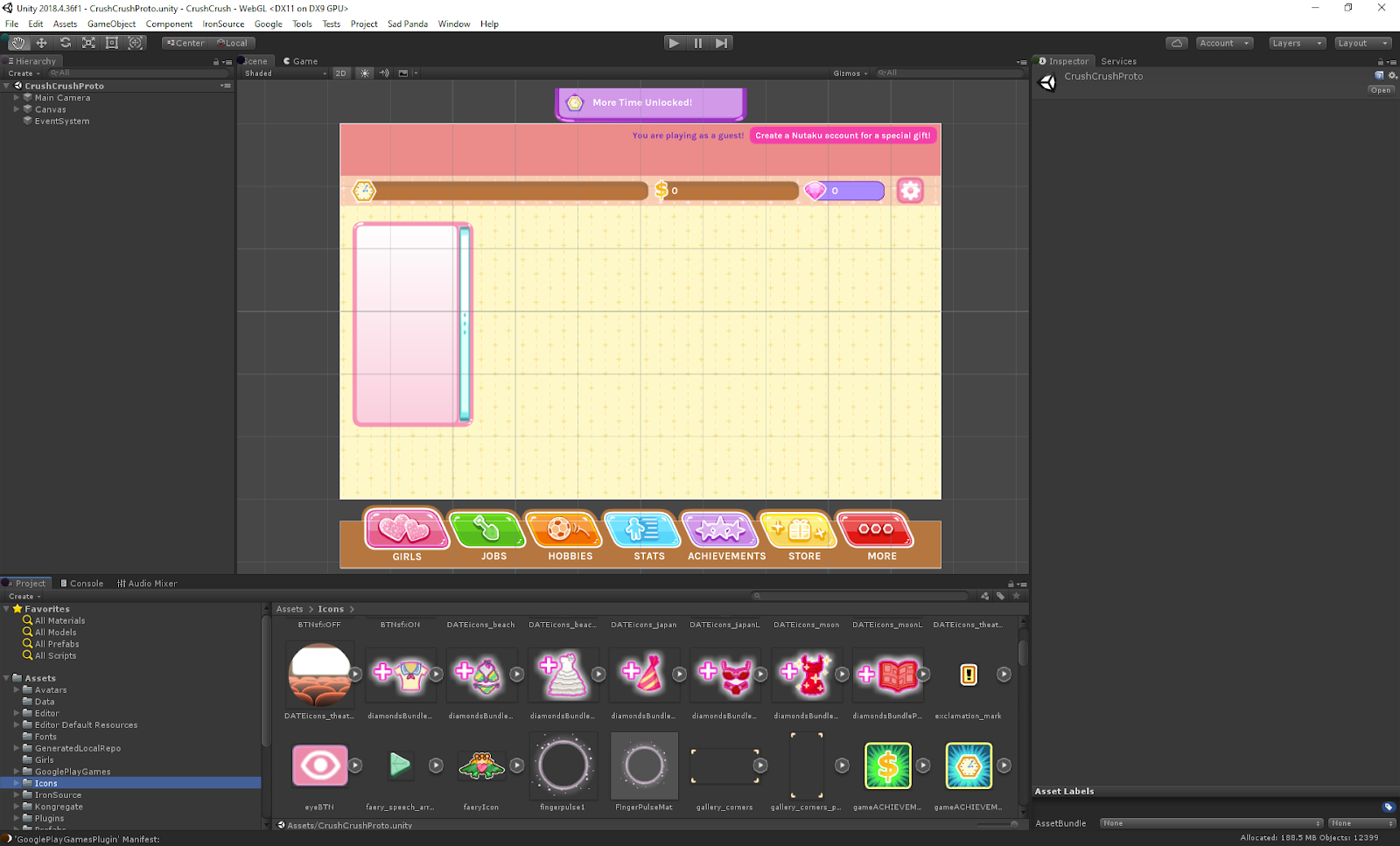Click the Project panel search field
The height and width of the screenshot is (846, 1400).
pos(862,596)
